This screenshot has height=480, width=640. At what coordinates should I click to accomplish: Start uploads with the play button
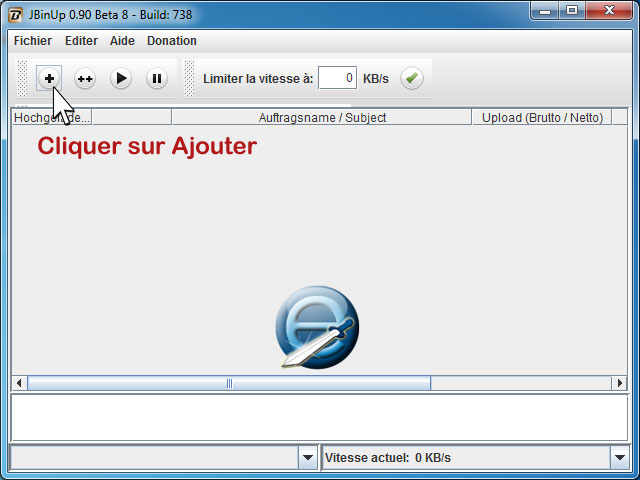(121, 78)
